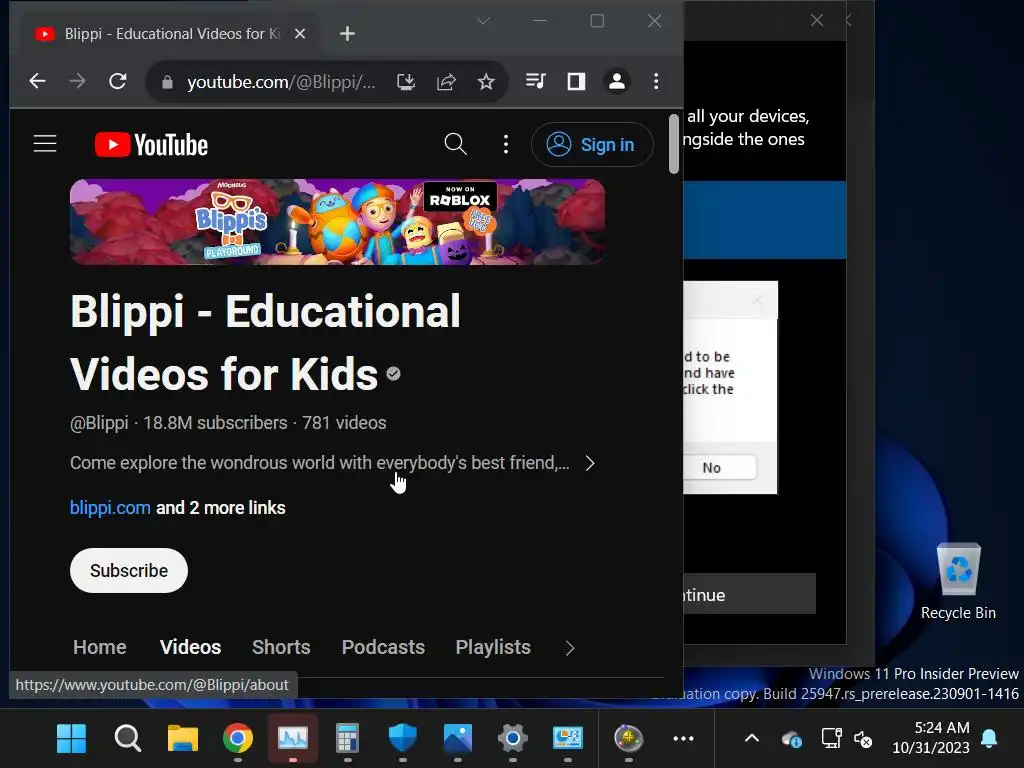Screen dimensions: 1024x768
Task: Open Chrome three-dot customize menu
Action: coord(656,82)
